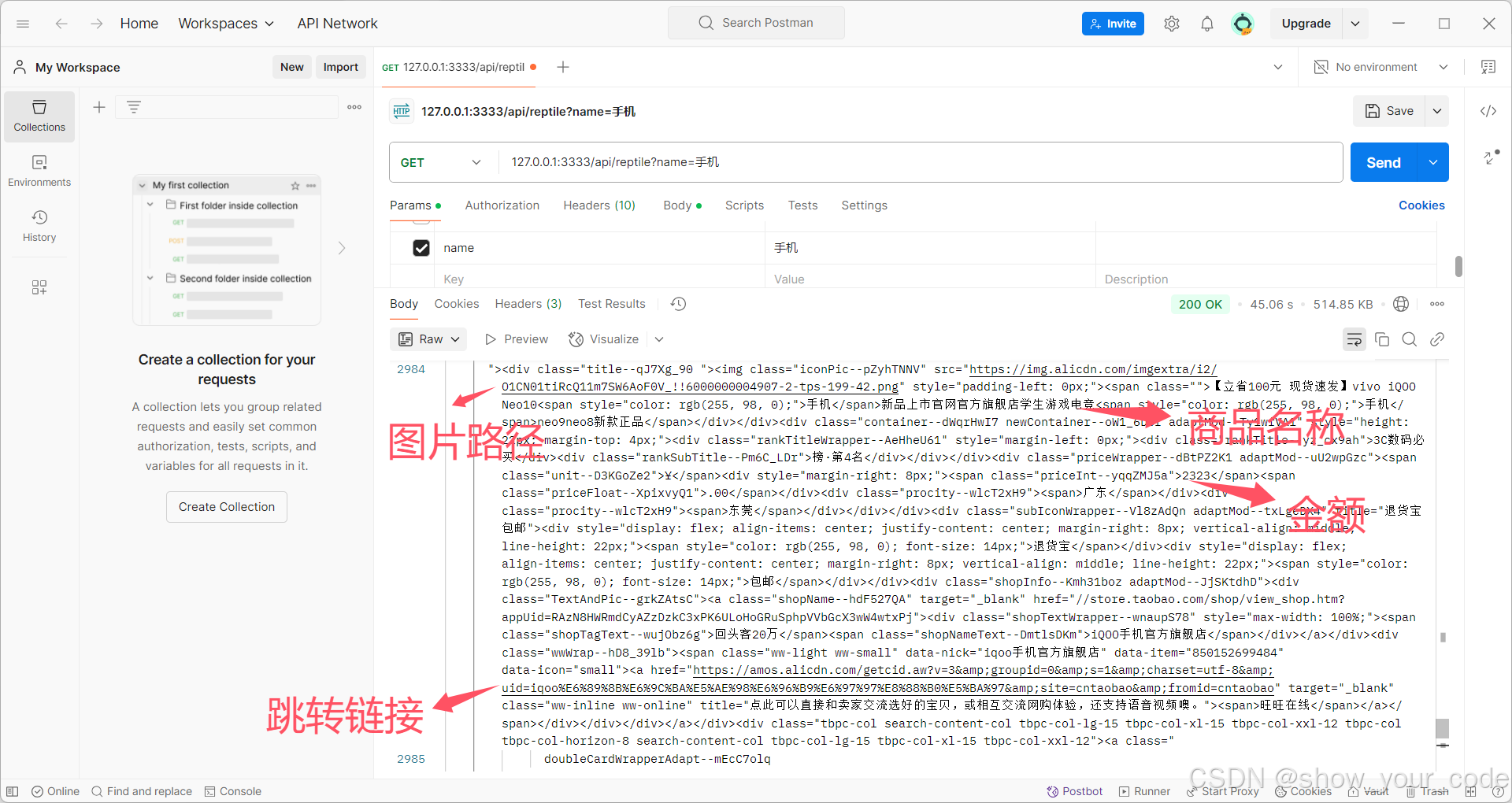Switch to the Tests tab
1512x803 pixels.
point(803,205)
